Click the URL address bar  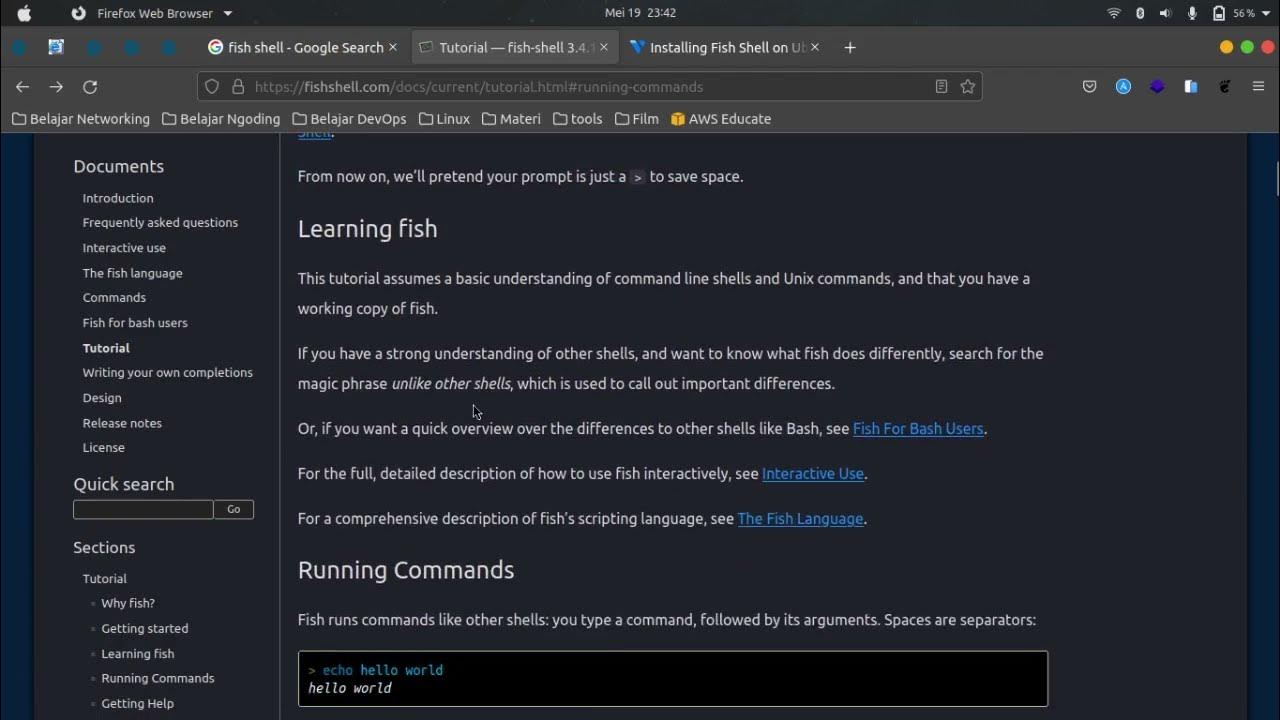pos(590,87)
